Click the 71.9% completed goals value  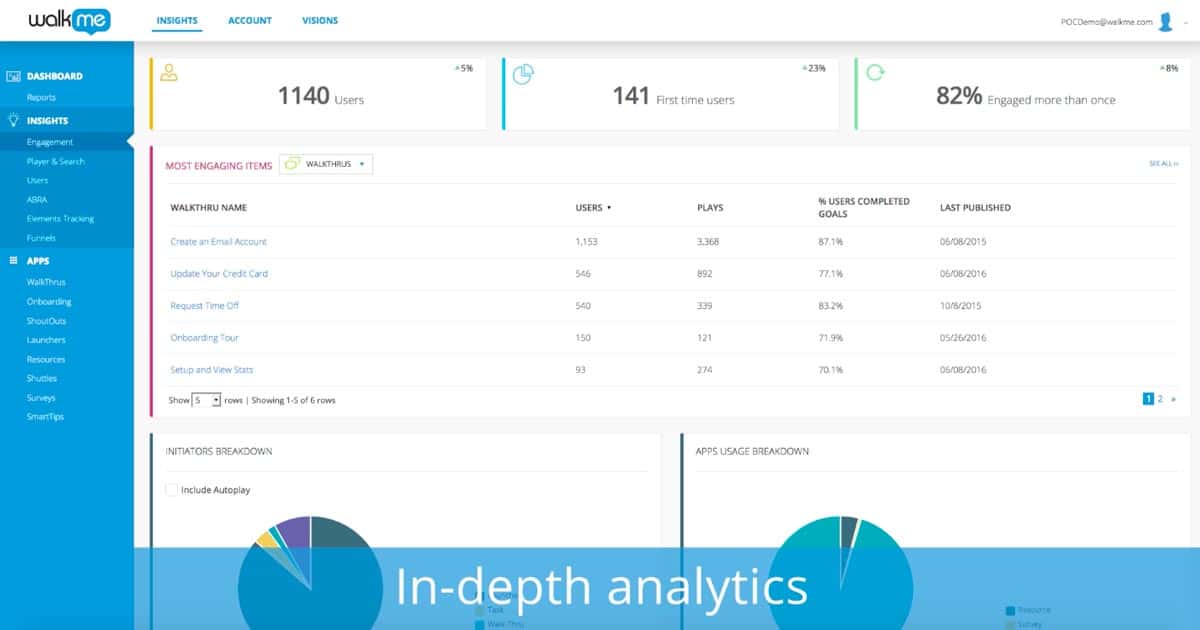point(830,338)
